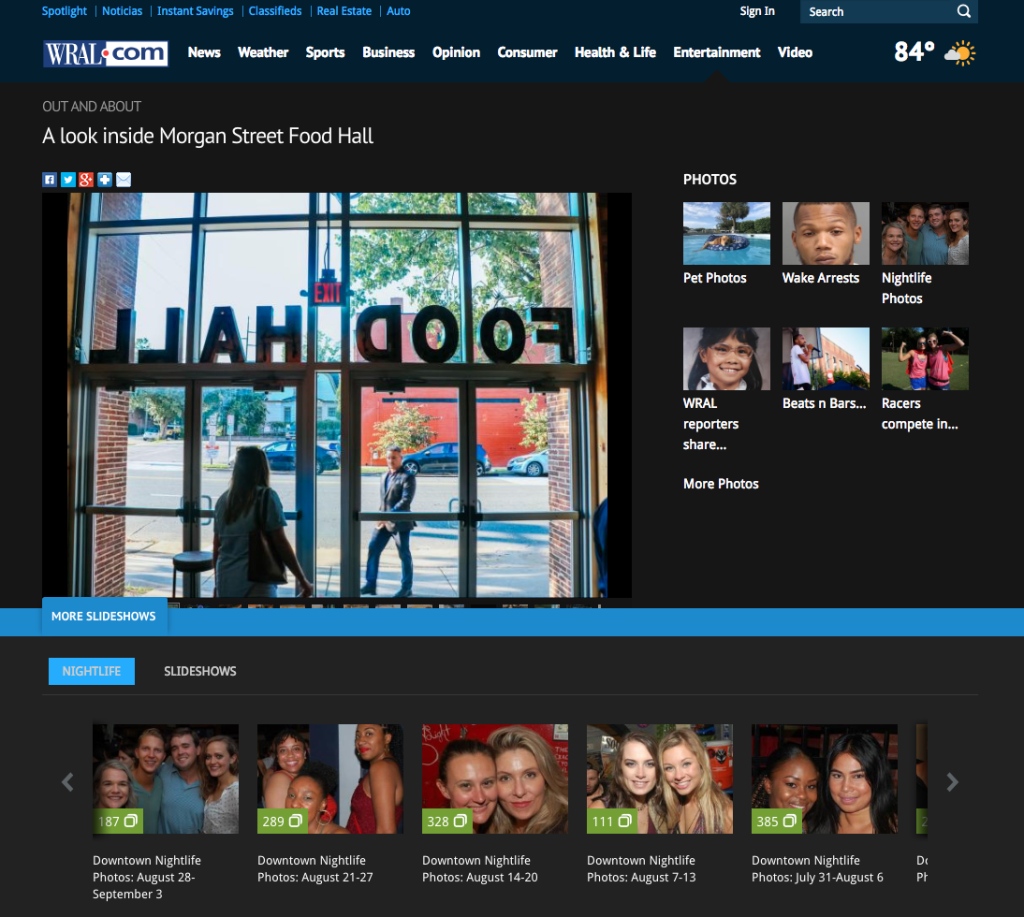Click the WRAL.com logo

106,53
